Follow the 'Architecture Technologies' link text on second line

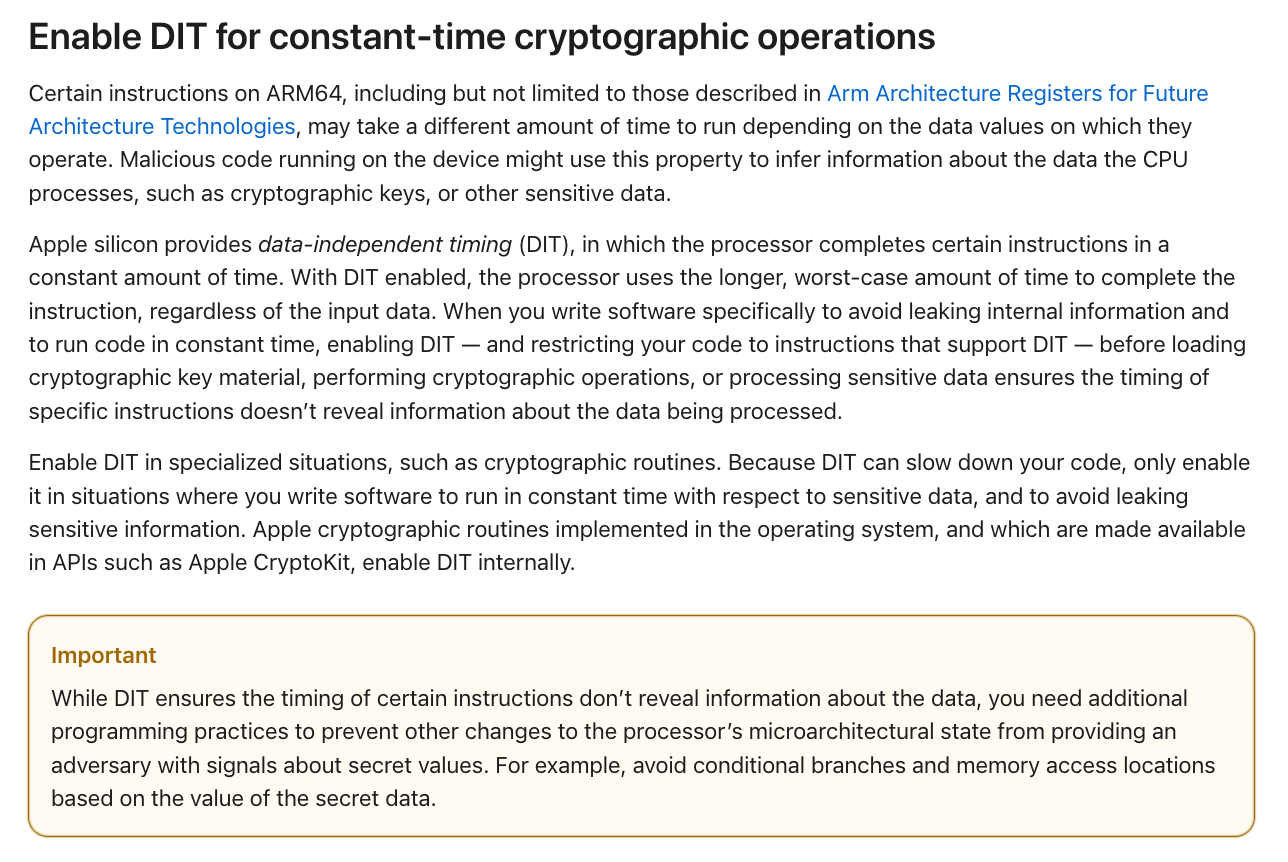(x=162, y=126)
